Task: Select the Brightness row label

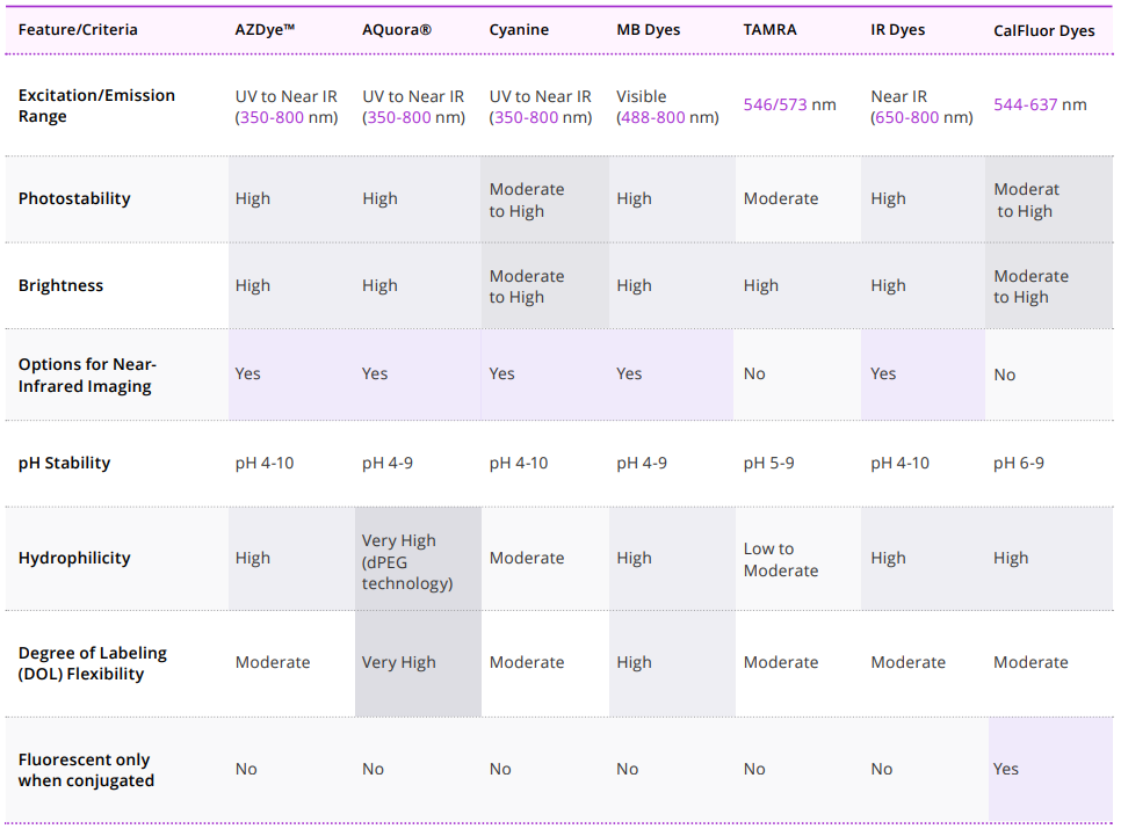Action: click(61, 285)
